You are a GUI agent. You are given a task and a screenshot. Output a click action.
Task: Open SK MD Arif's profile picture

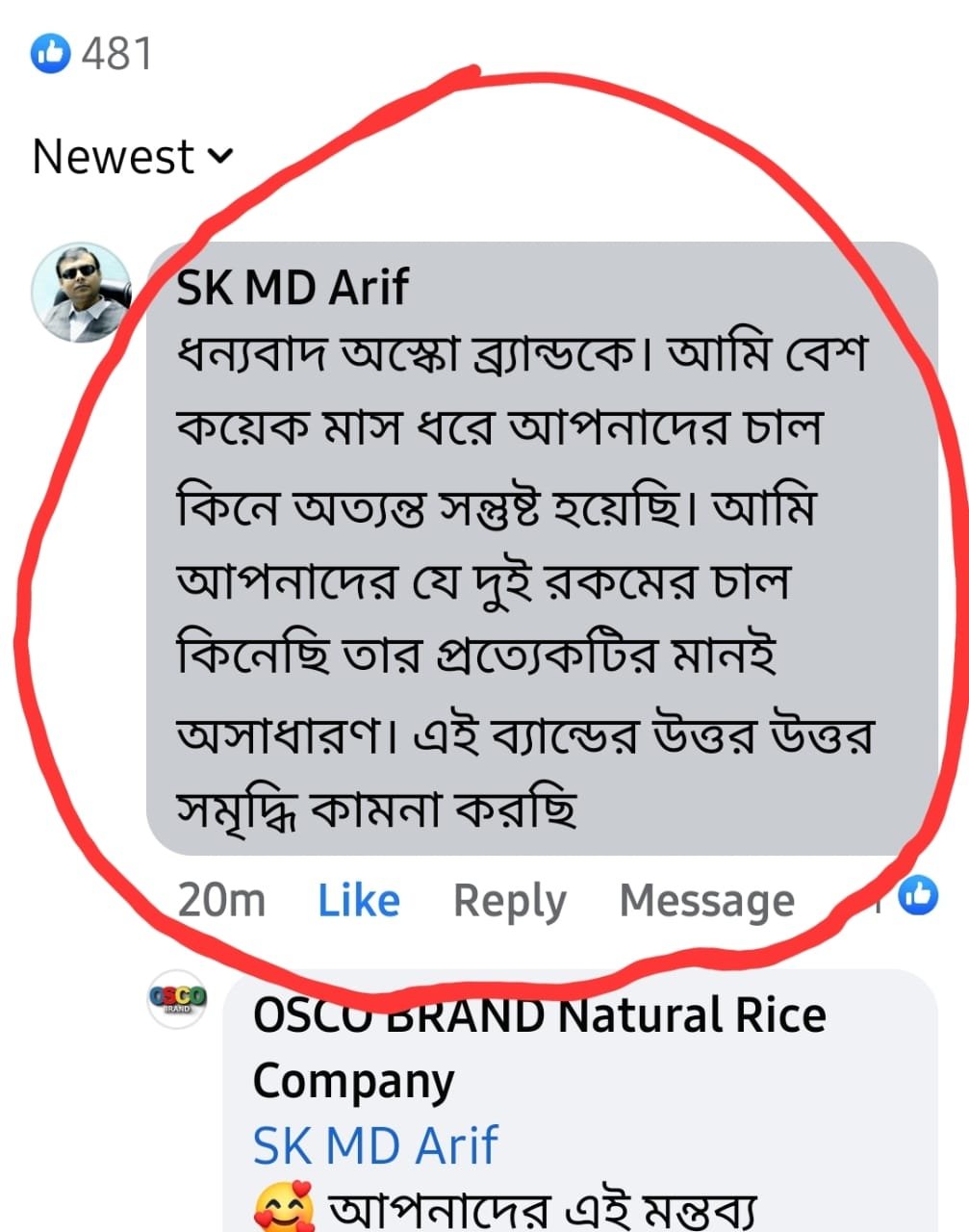point(80,292)
